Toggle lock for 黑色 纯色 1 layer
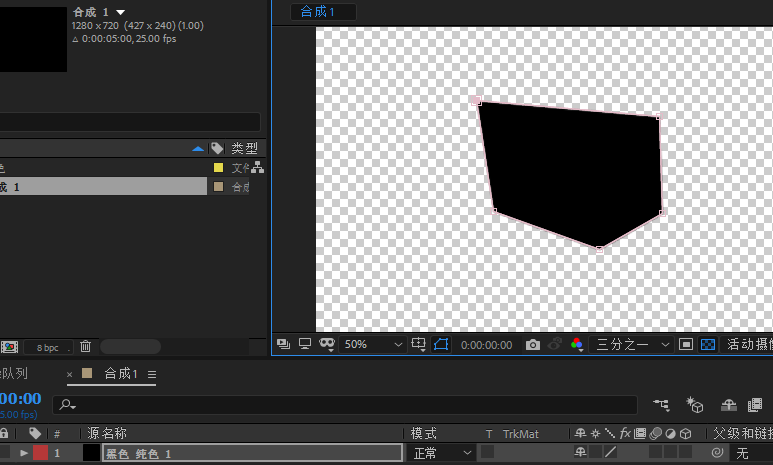Image resolution: width=773 pixels, height=465 pixels. pos(4,452)
